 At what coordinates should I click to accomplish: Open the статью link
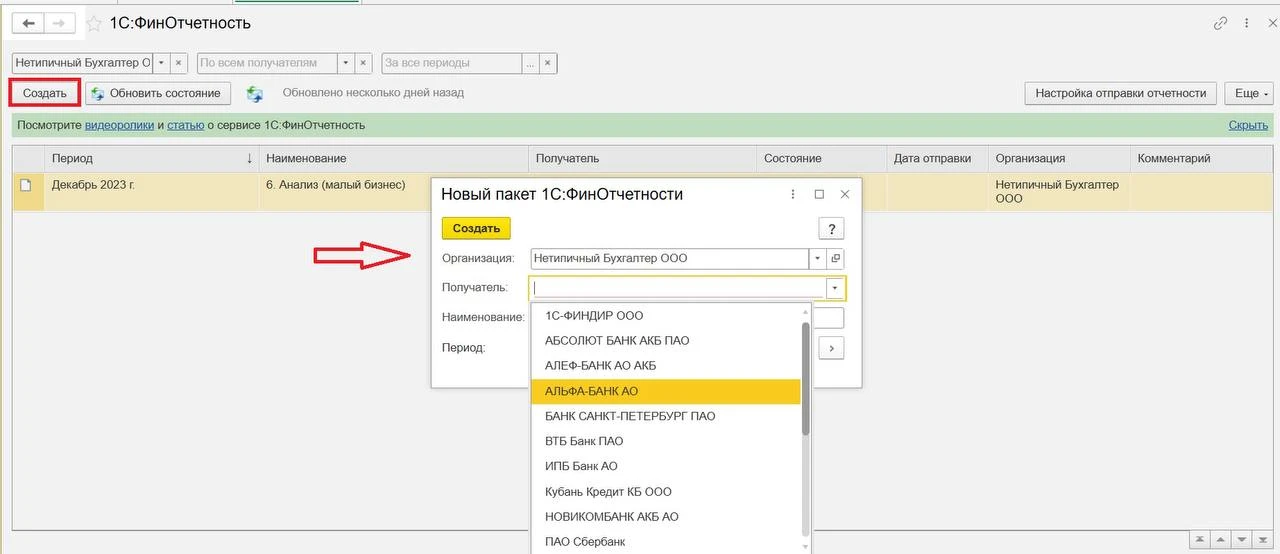click(186, 125)
